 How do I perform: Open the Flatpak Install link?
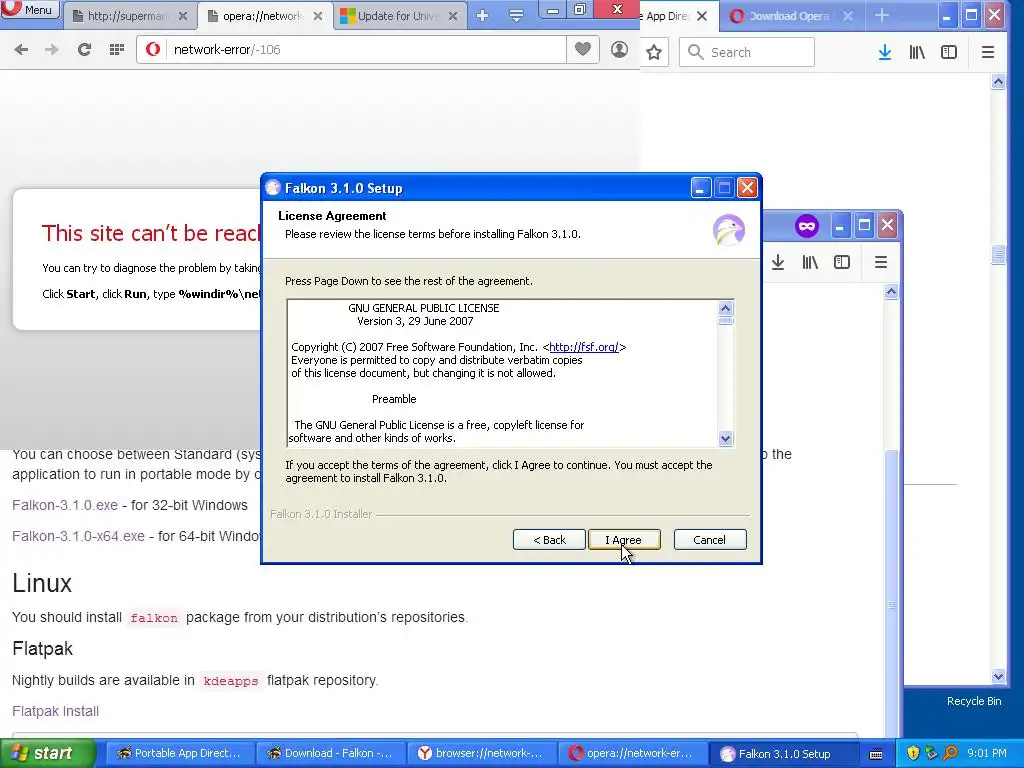click(x=56, y=711)
